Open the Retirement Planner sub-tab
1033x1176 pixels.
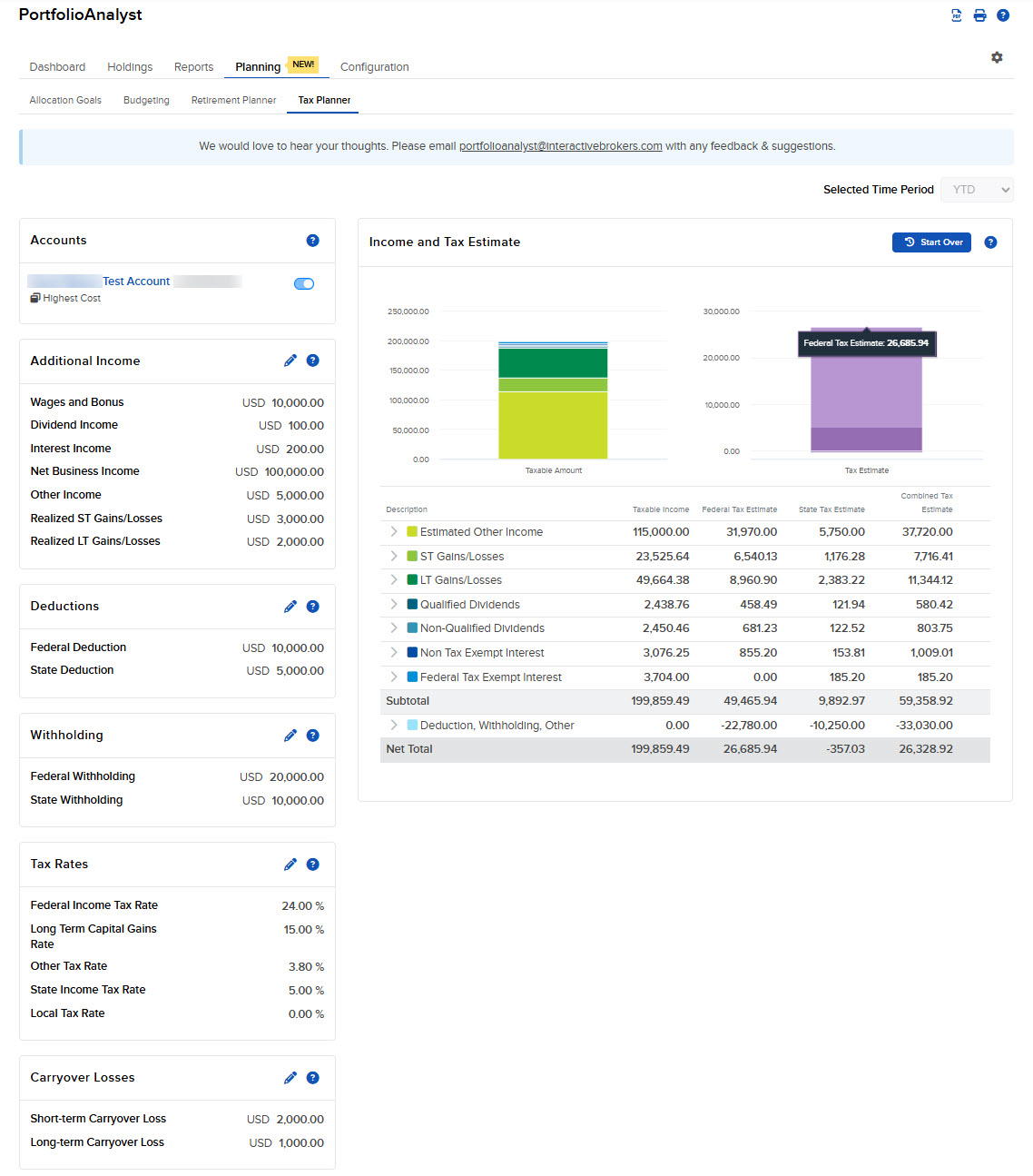233,101
